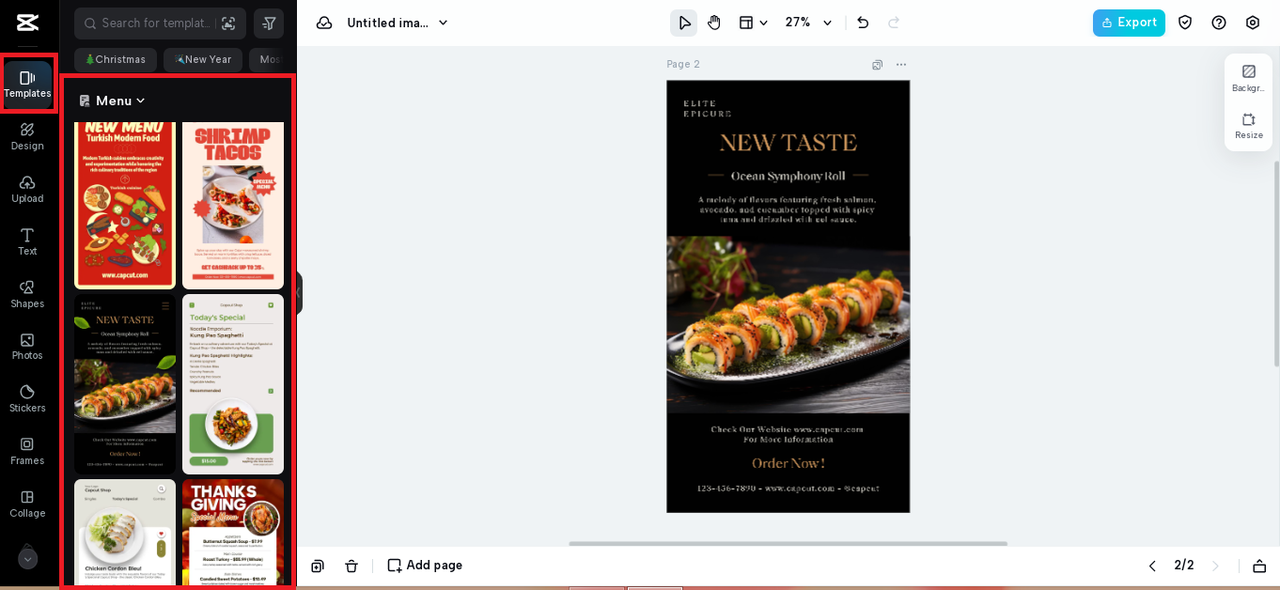Activate the Select pointer tool

pos(684,23)
